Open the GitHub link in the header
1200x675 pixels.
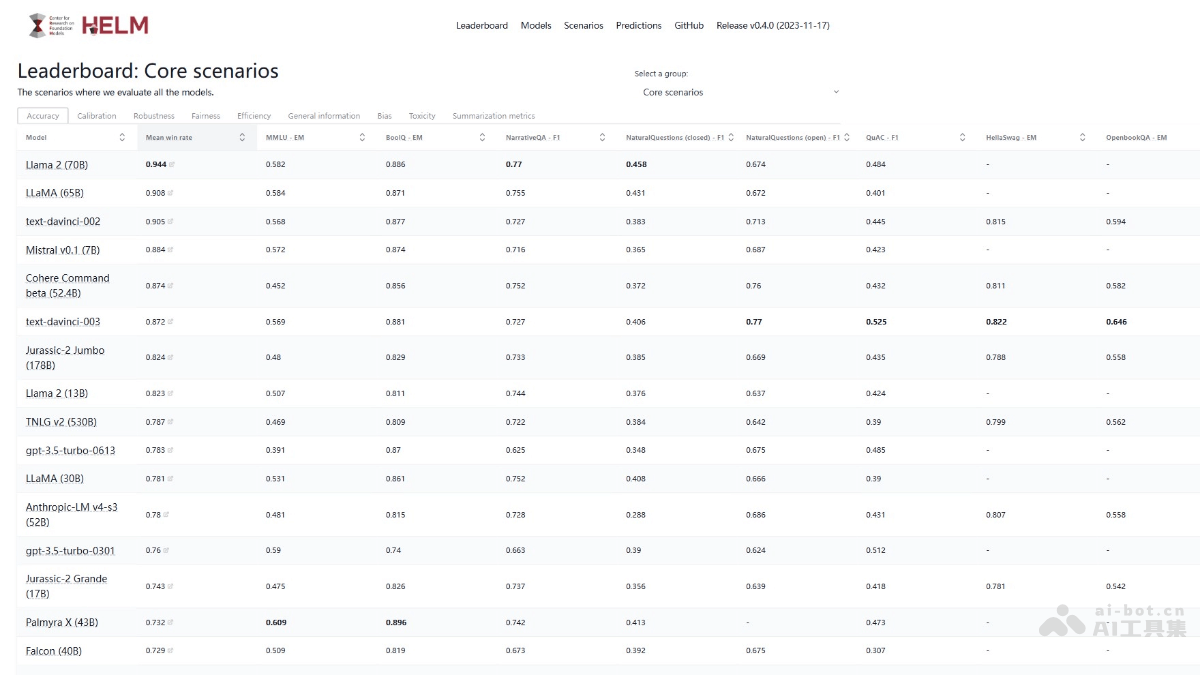click(x=689, y=26)
